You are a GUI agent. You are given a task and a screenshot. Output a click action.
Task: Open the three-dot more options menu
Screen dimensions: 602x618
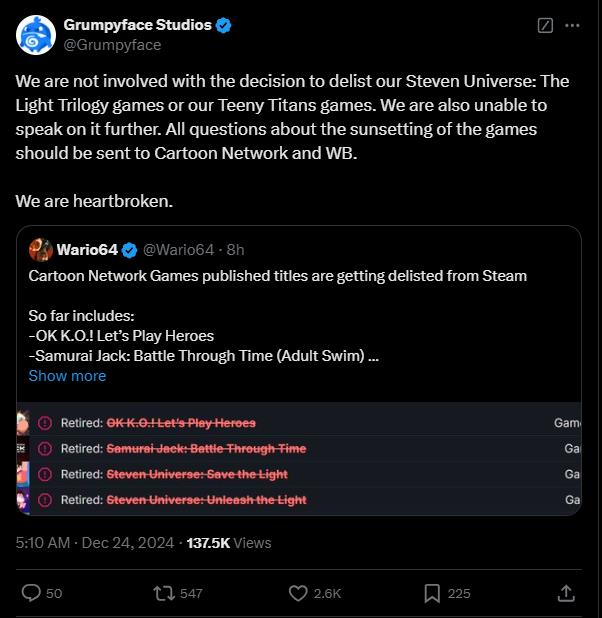pos(572,25)
